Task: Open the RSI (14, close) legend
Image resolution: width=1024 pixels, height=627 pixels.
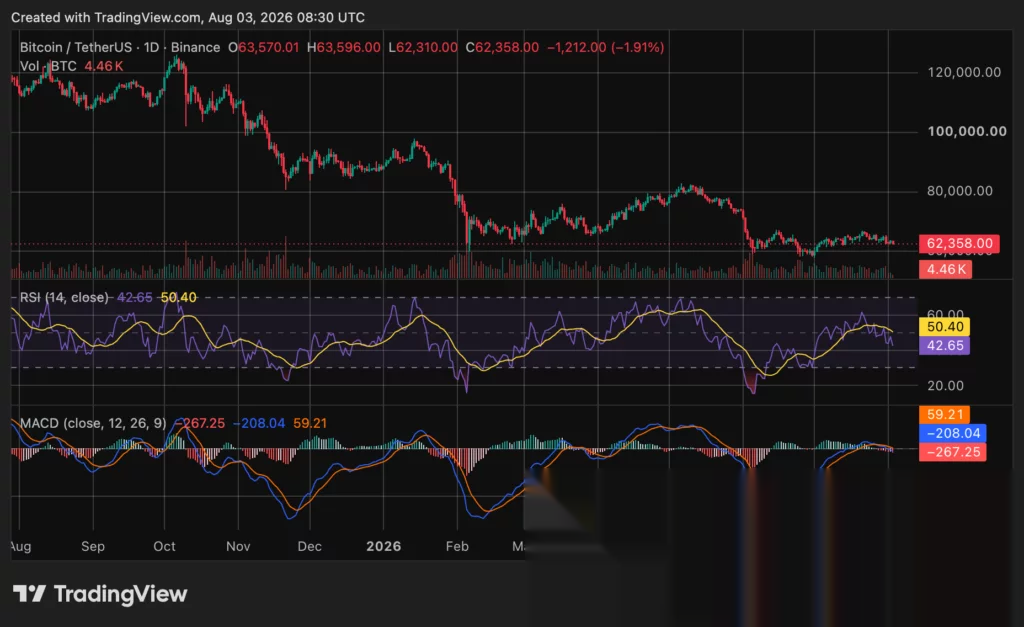Action: [x=64, y=298]
